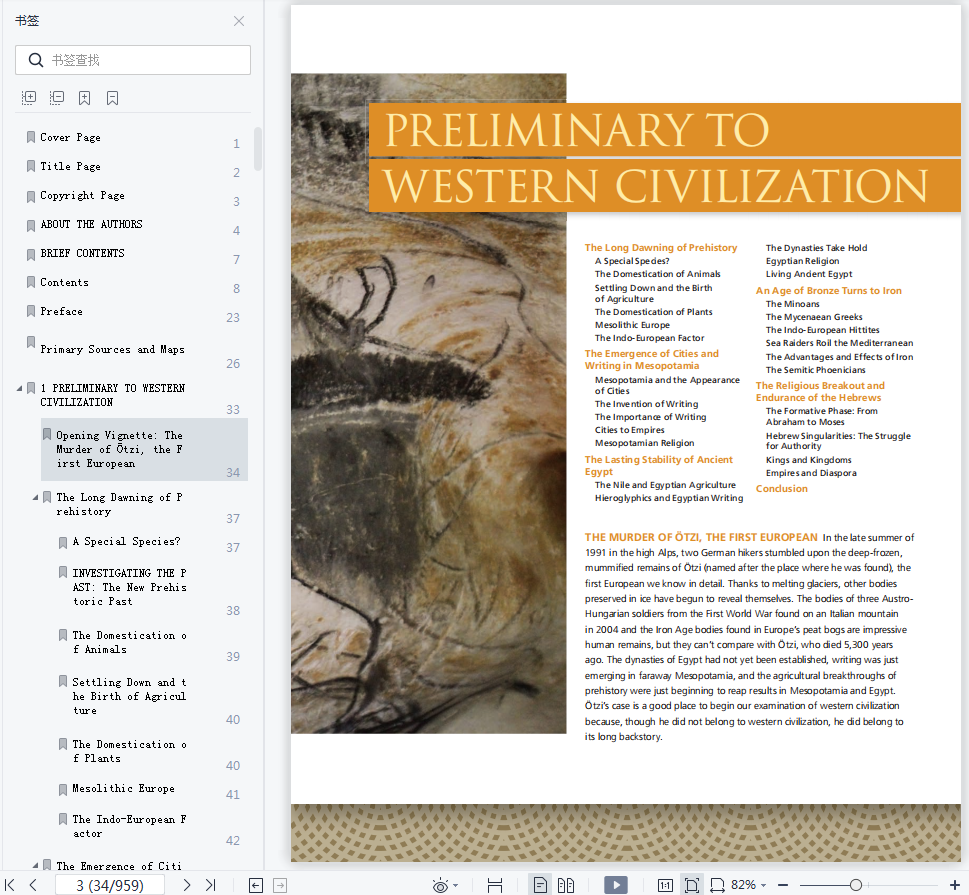Open 'INVESTIGATING THE PAST' bookmark
Image resolution: width=969 pixels, height=895 pixels.
(130, 587)
